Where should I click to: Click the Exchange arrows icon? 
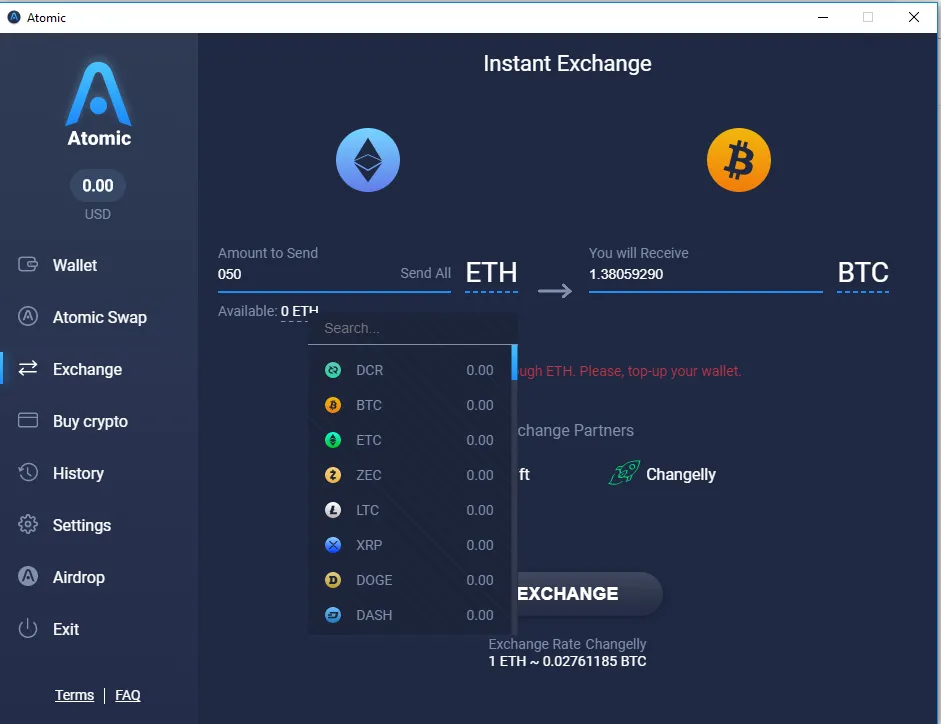28,368
